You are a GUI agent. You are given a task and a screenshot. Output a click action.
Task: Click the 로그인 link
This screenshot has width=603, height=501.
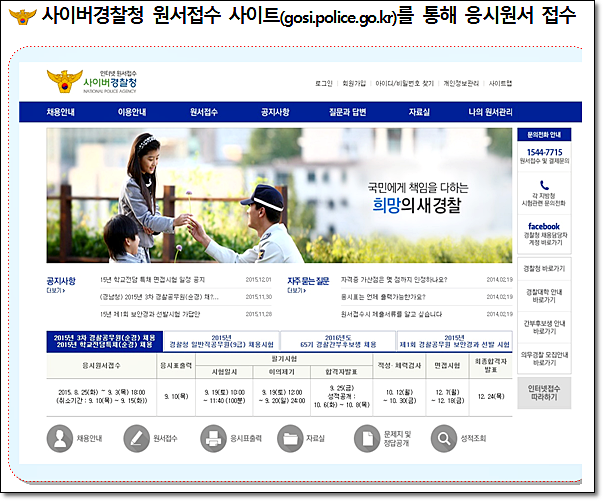coord(324,83)
